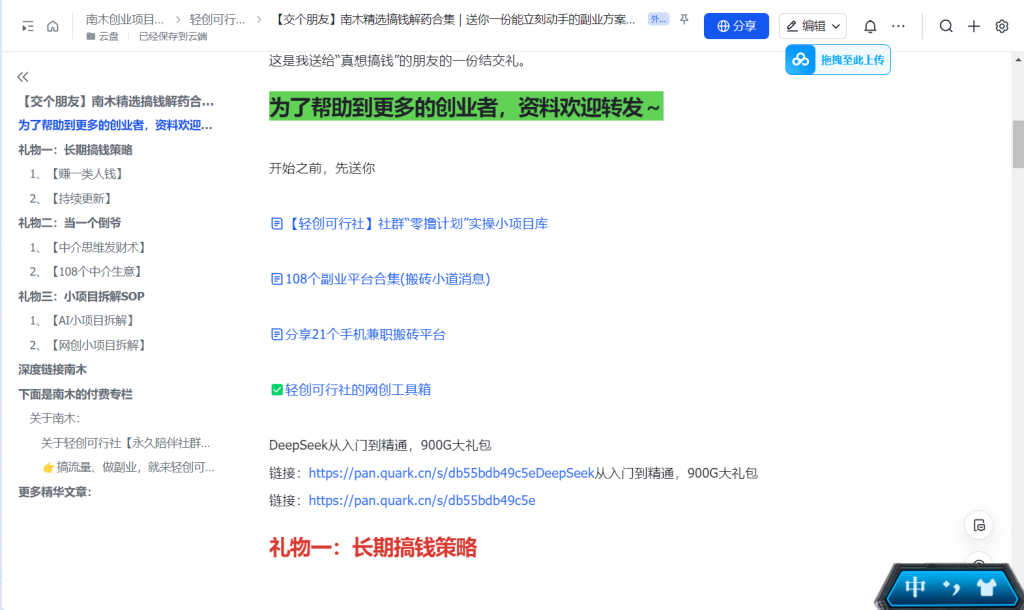Pin the document with the pin icon

[x=684, y=19]
